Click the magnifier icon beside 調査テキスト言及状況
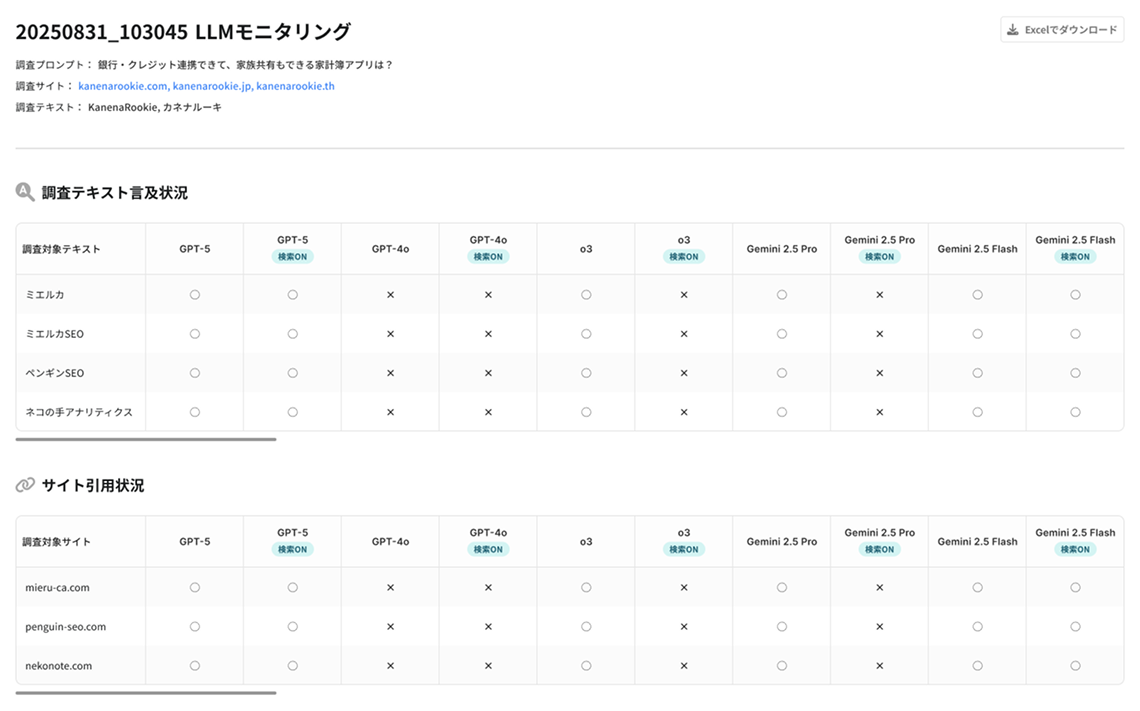Screen dimensions: 1140x711 25,192
